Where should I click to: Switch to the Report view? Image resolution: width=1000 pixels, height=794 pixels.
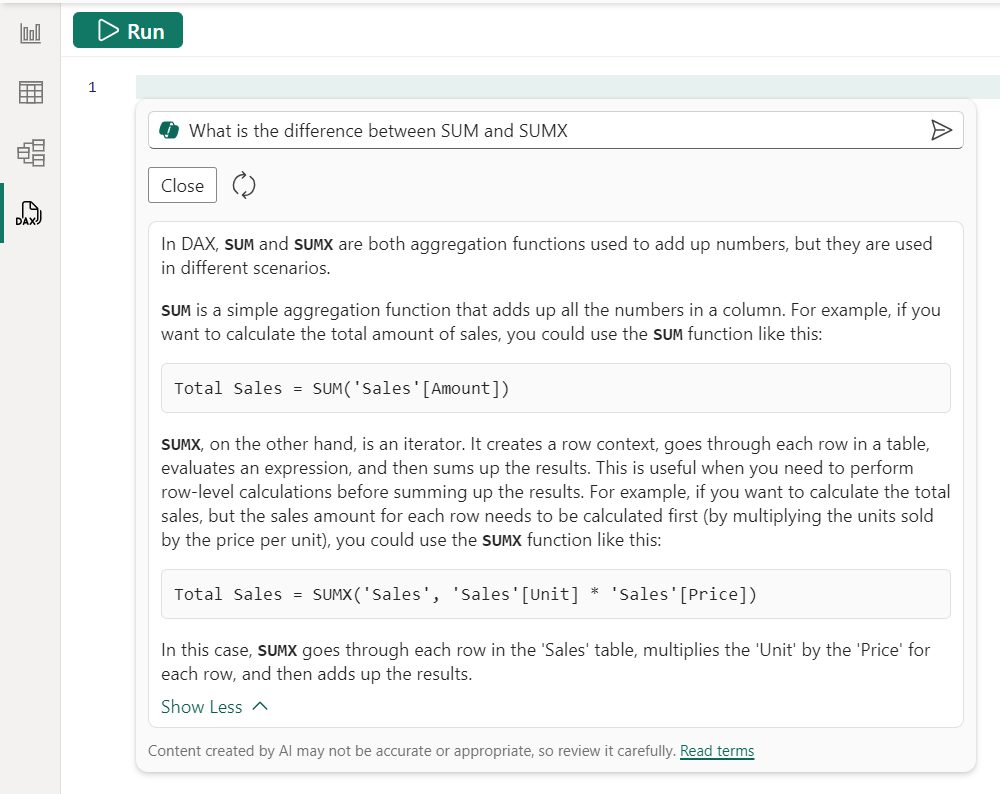pos(30,32)
